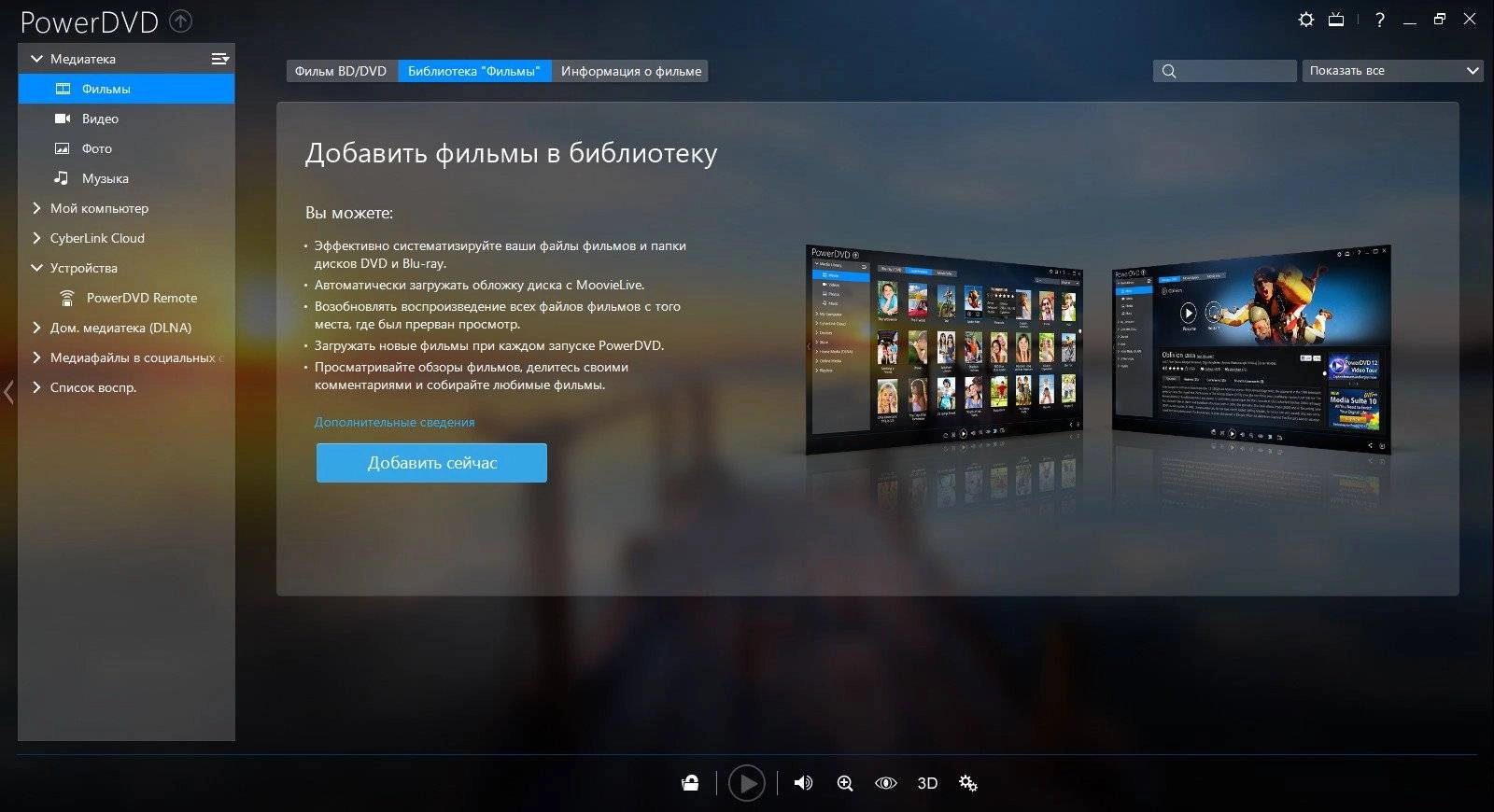Select Видео in the sidebar

(x=126, y=119)
